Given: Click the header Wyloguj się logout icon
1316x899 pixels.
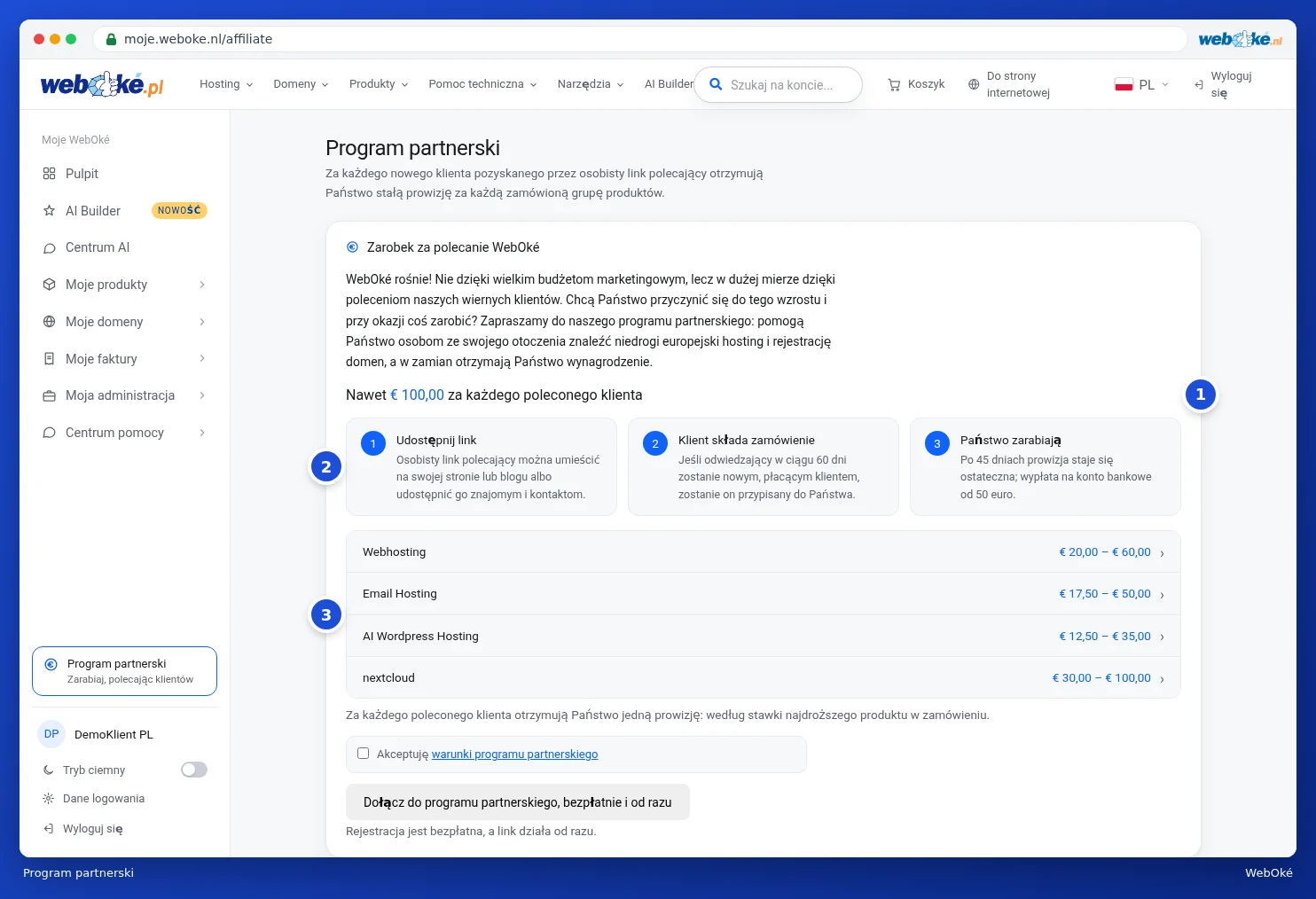Looking at the screenshot, I should pos(1199,84).
